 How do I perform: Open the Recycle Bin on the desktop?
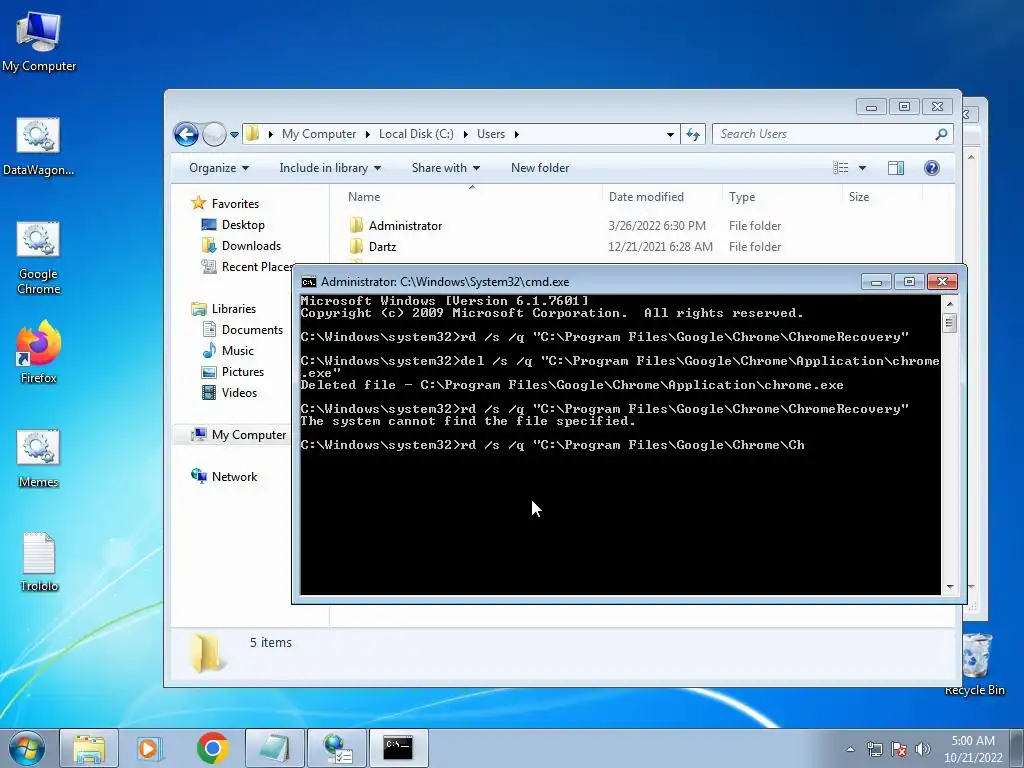tap(974, 664)
